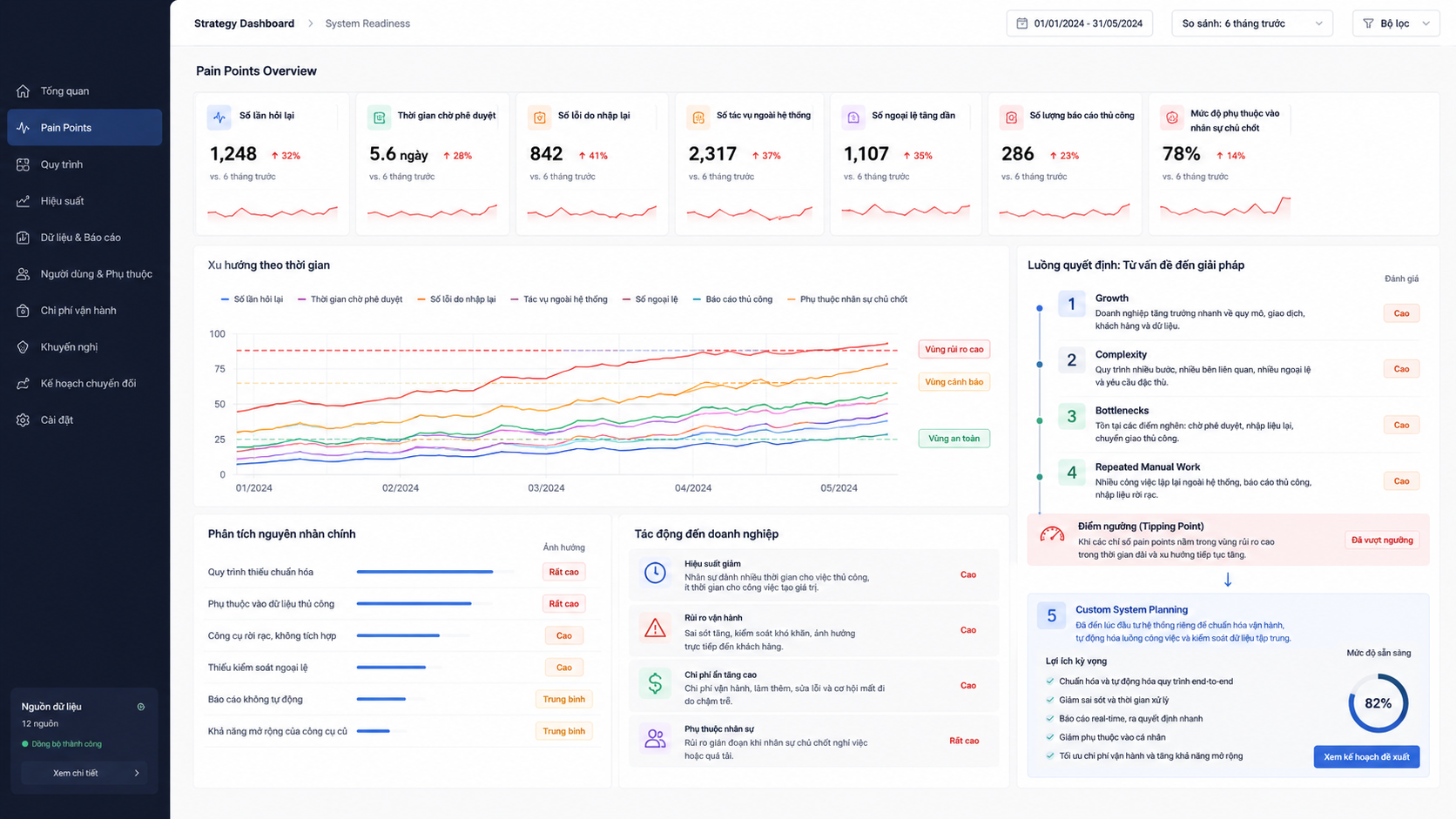Click the calendar icon in date range
The width and height of the screenshot is (1456, 819).
tap(1022, 23)
